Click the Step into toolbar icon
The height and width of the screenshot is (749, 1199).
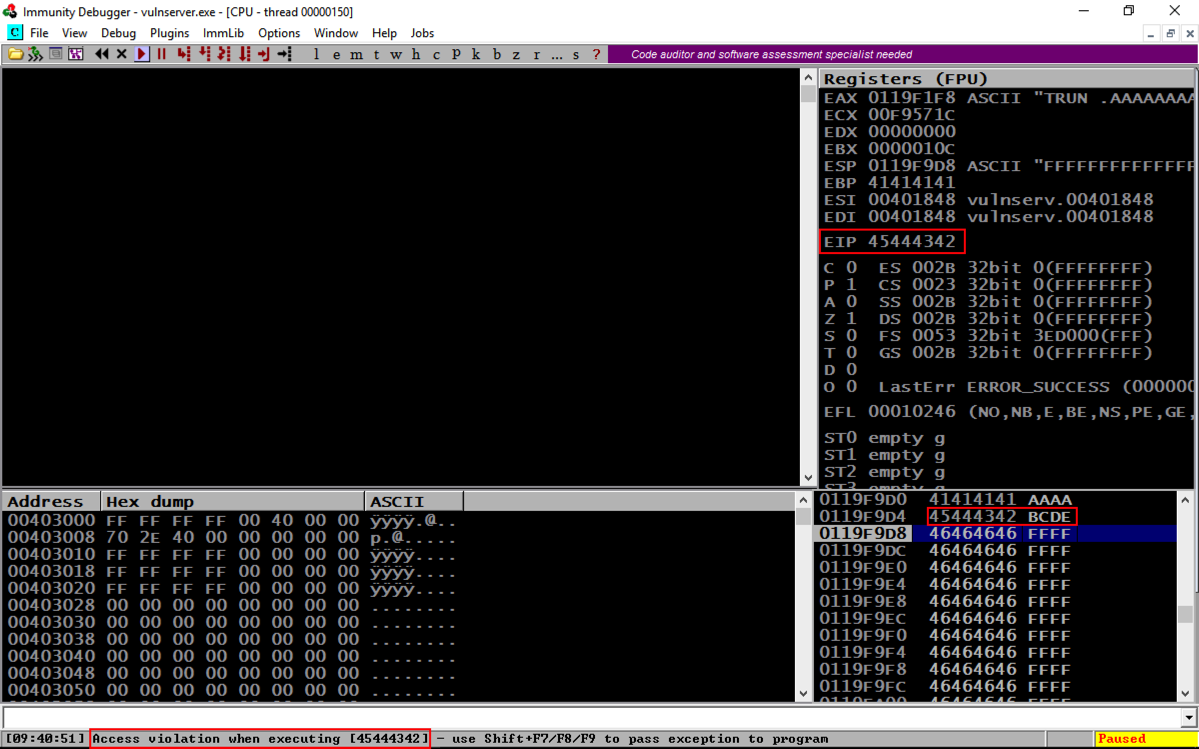pyautogui.click(x=184, y=54)
